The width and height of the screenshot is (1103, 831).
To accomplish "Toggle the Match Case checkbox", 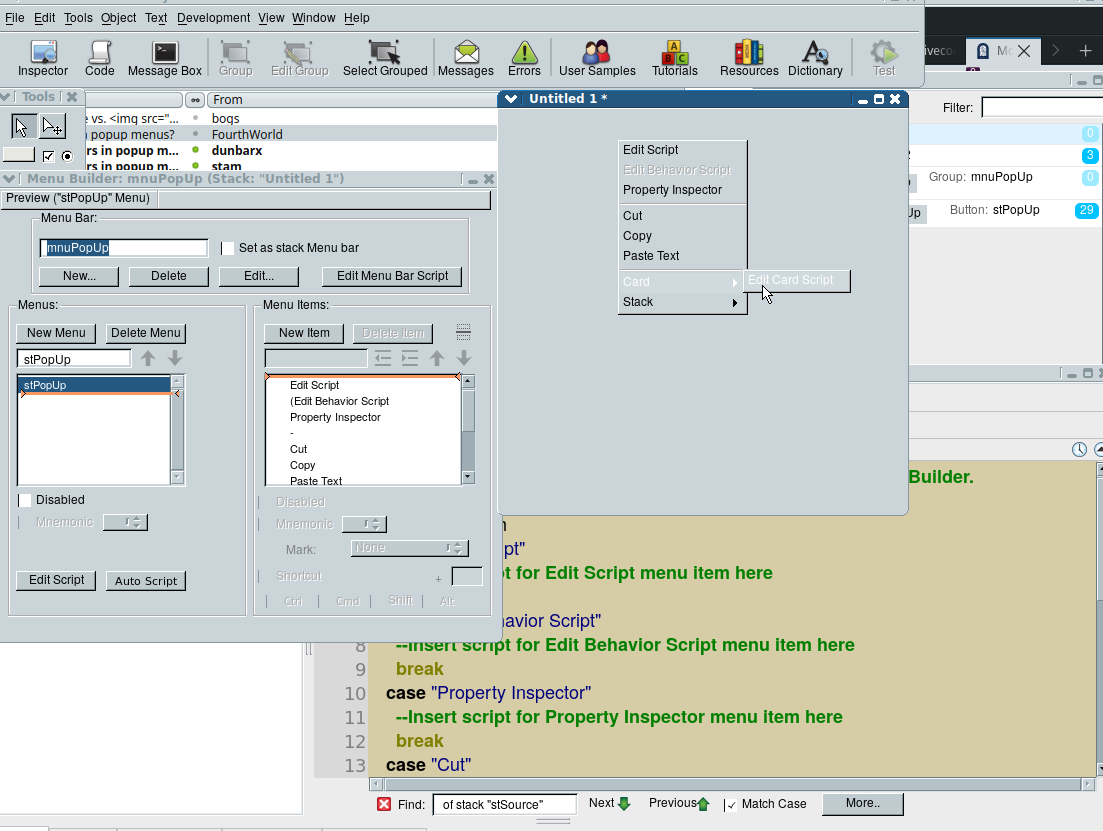I will pos(731,805).
